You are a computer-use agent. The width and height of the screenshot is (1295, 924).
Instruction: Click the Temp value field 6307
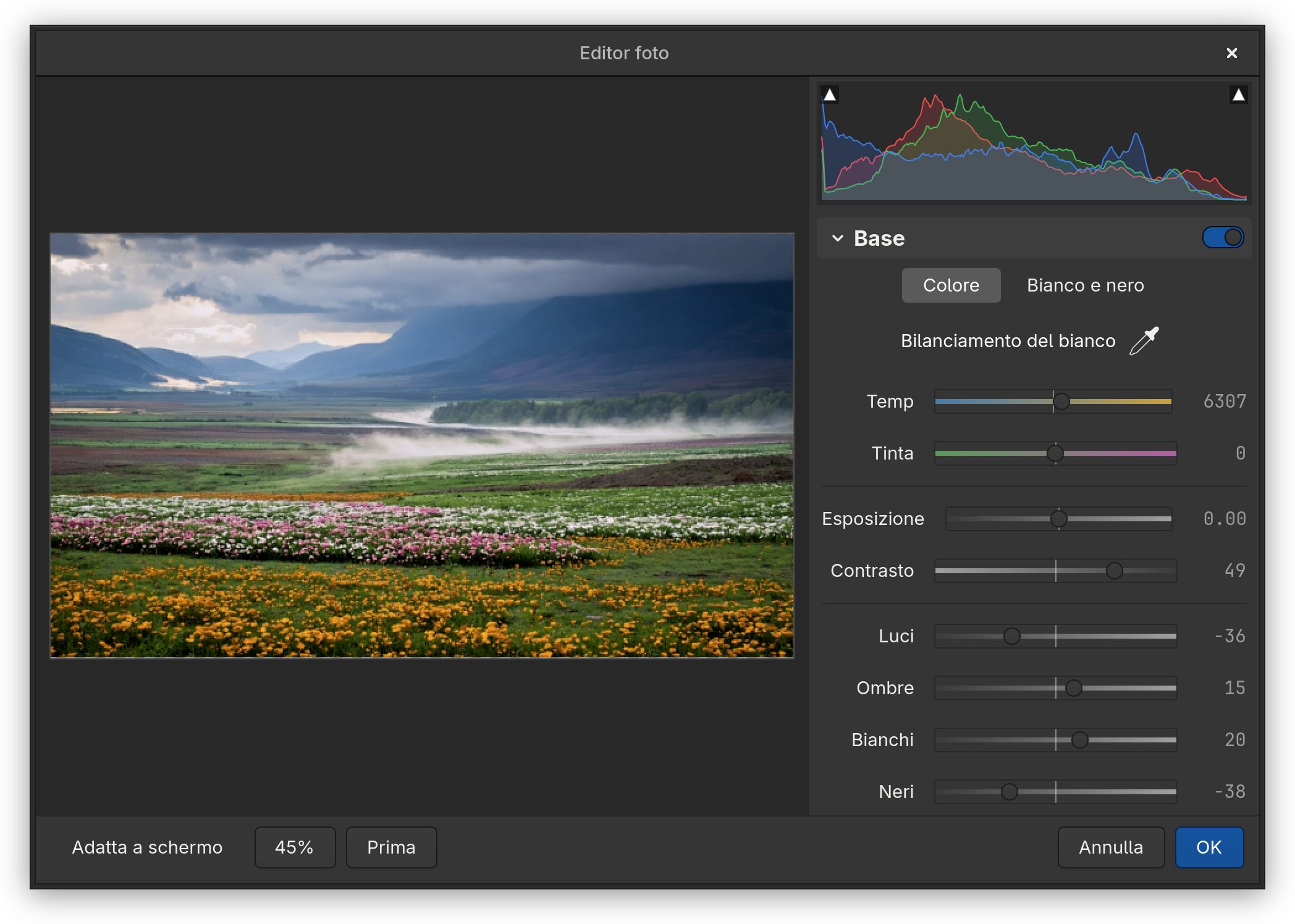coord(1225,401)
